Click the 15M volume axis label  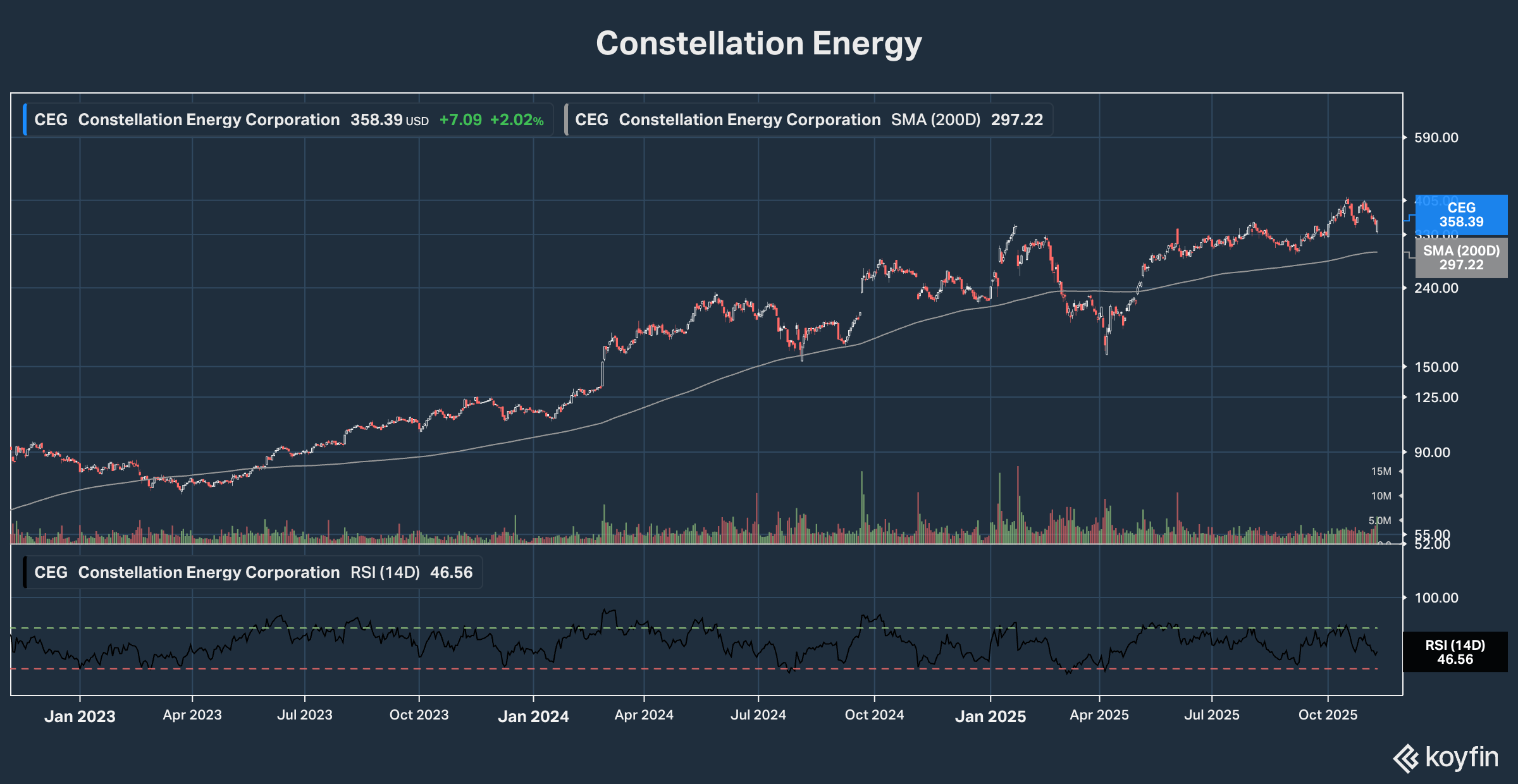pos(1381,472)
